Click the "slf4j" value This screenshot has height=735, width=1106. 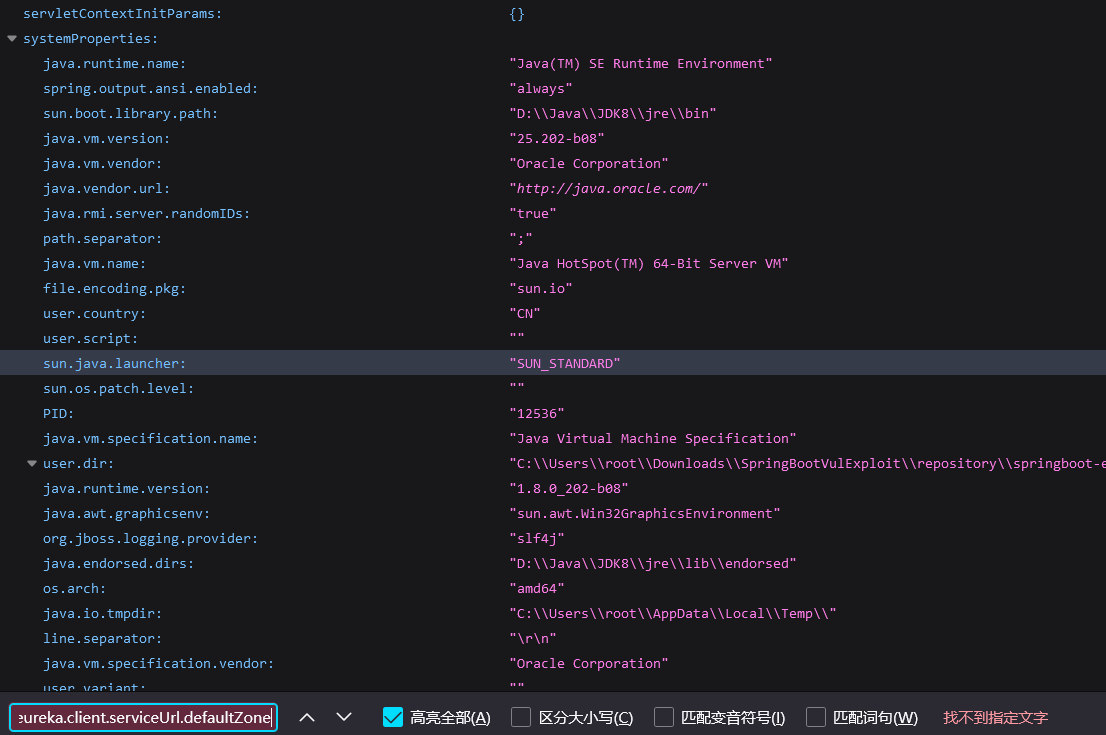pyautogui.click(x=537, y=538)
